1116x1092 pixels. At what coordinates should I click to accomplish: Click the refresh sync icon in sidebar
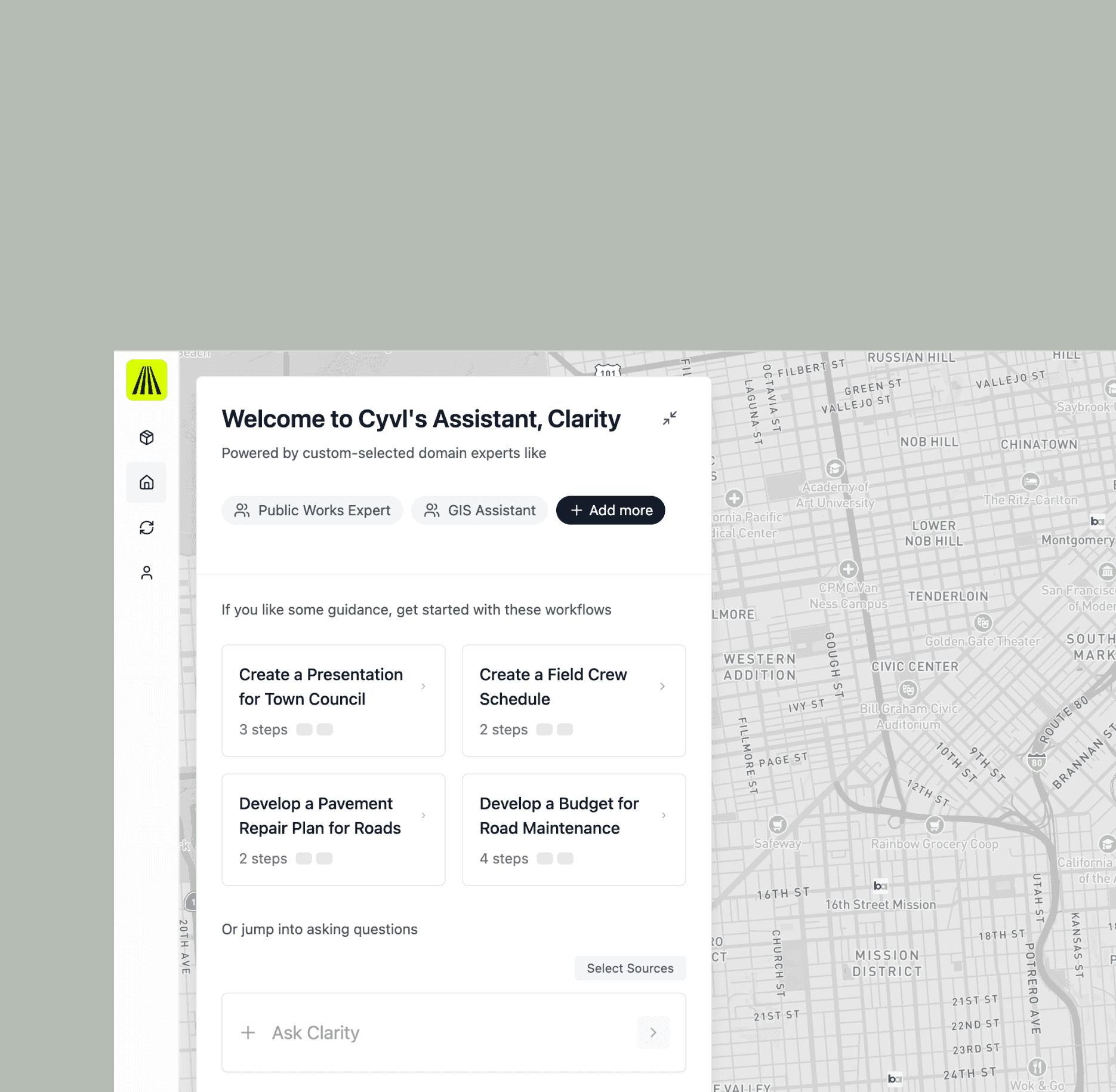click(147, 528)
